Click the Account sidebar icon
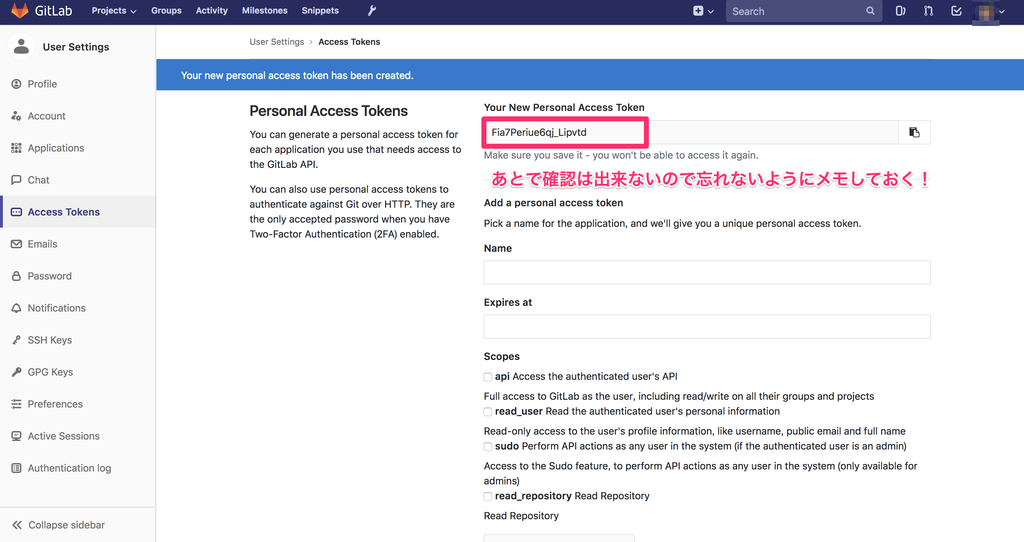1024x542 pixels. pyautogui.click(x=16, y=116)
